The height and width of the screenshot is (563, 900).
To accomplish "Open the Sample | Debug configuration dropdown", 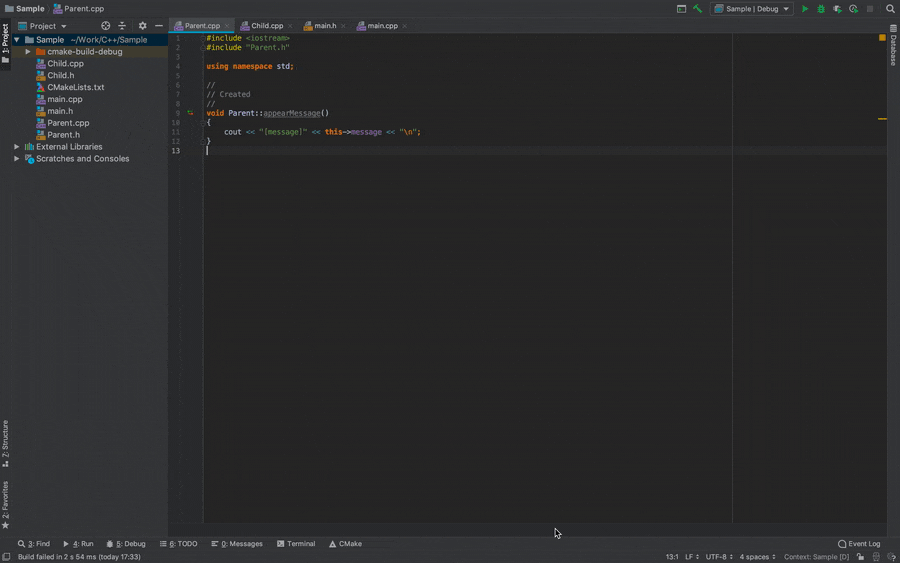I will pos(751,9).
